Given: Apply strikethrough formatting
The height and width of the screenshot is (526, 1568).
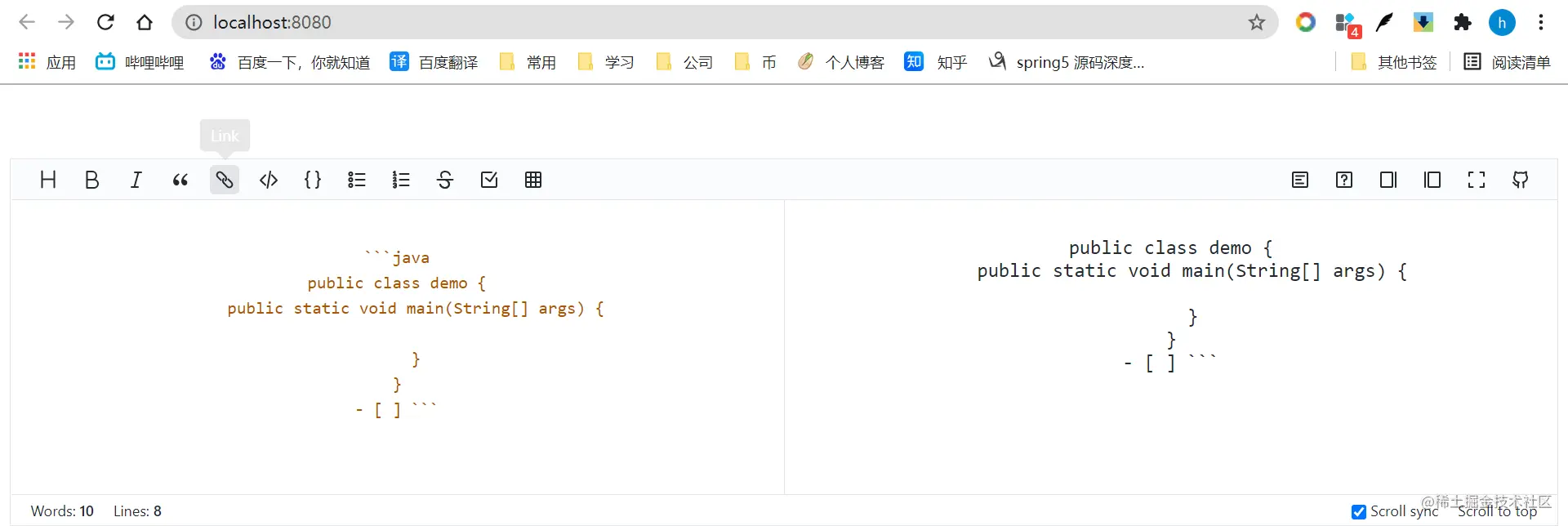Looking at the screenshot, I should pyautogui.click(x=445, y=180).
